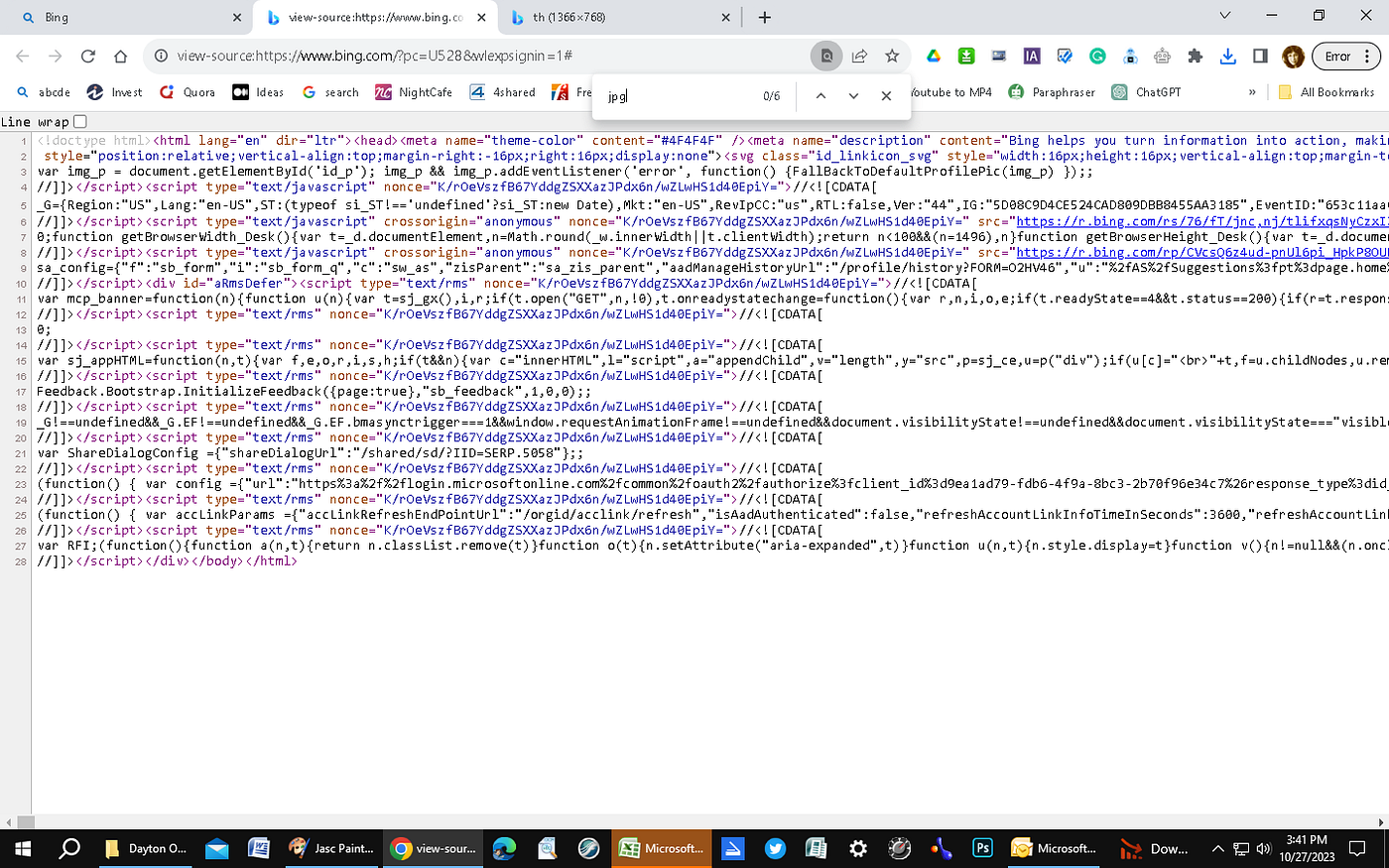The height and width of the screenshot is (868, 1389).
Task: Open the profile avatar menu
Action: [1293, 57]
